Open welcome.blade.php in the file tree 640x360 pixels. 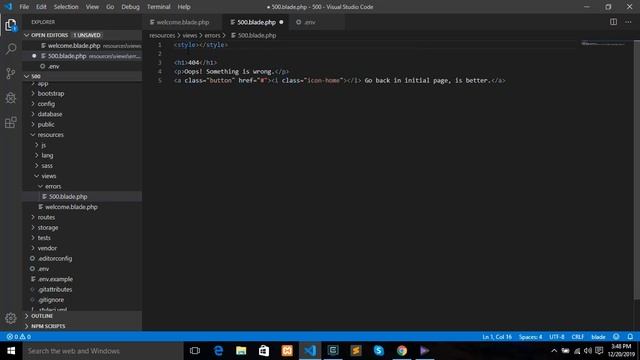[71, 207]
